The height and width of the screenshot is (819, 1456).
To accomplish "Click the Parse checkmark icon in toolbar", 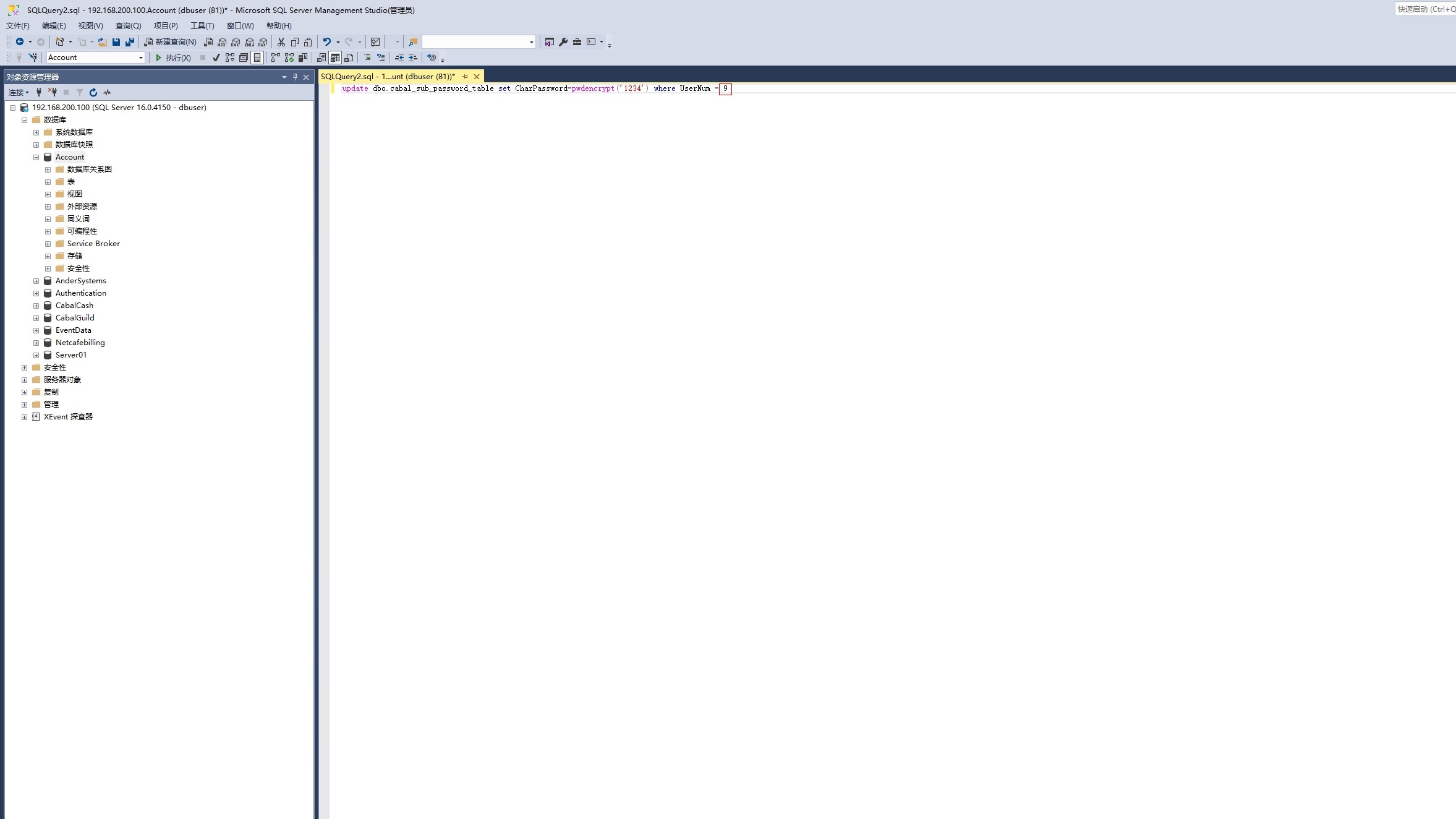I will 216,58.
